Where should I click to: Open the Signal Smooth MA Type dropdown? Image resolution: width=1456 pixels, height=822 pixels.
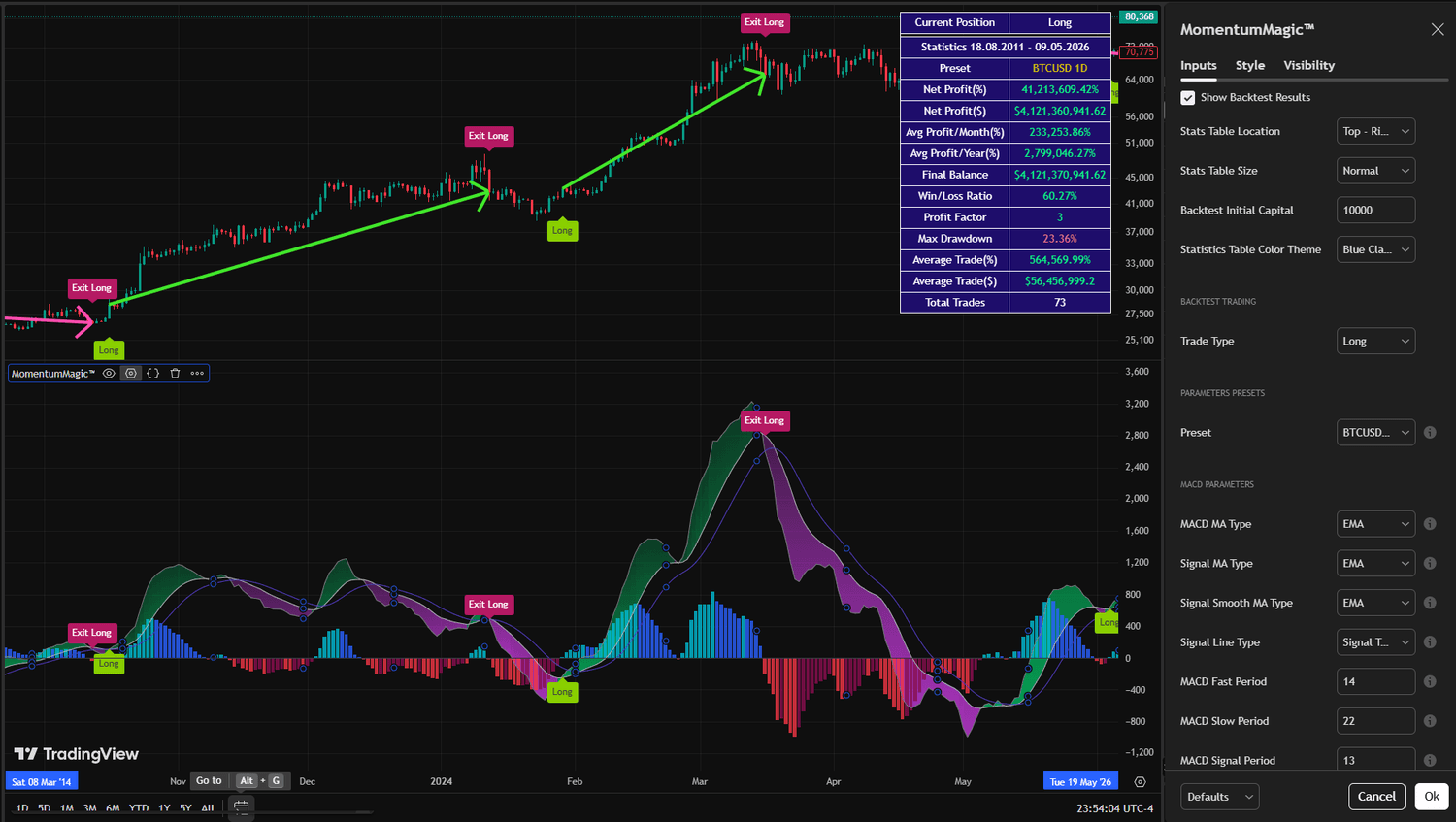1375,603
